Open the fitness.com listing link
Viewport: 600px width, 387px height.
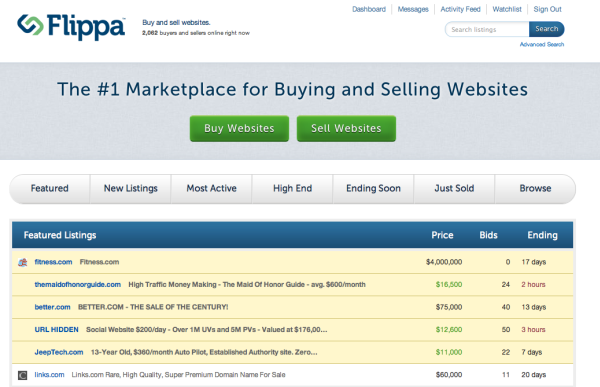point(53,262)
